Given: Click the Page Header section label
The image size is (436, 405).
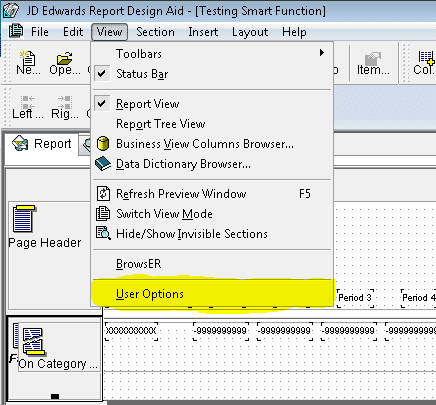Looking at the screenshot, I should point(45,243).
